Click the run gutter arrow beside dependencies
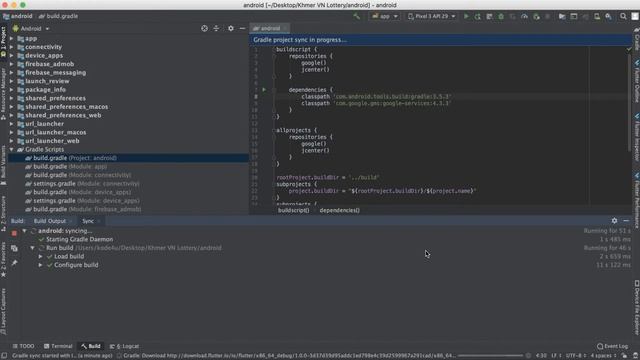This screenshot has width=640, height=360. (x=264, y=89)
